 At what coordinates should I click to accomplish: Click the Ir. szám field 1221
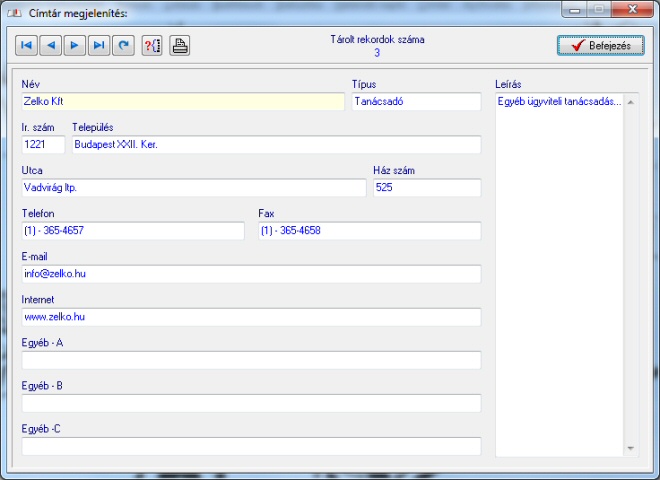click(x=43, y=144)
